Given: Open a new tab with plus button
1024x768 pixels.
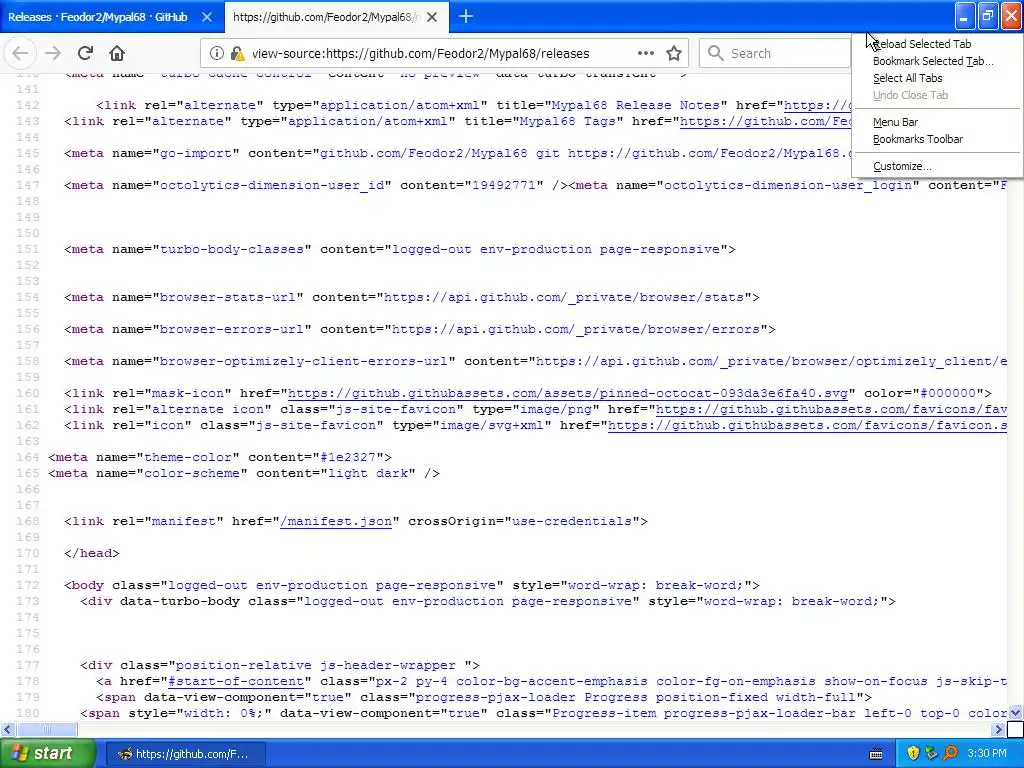Looking at the screenshot, I should (466, 17).
